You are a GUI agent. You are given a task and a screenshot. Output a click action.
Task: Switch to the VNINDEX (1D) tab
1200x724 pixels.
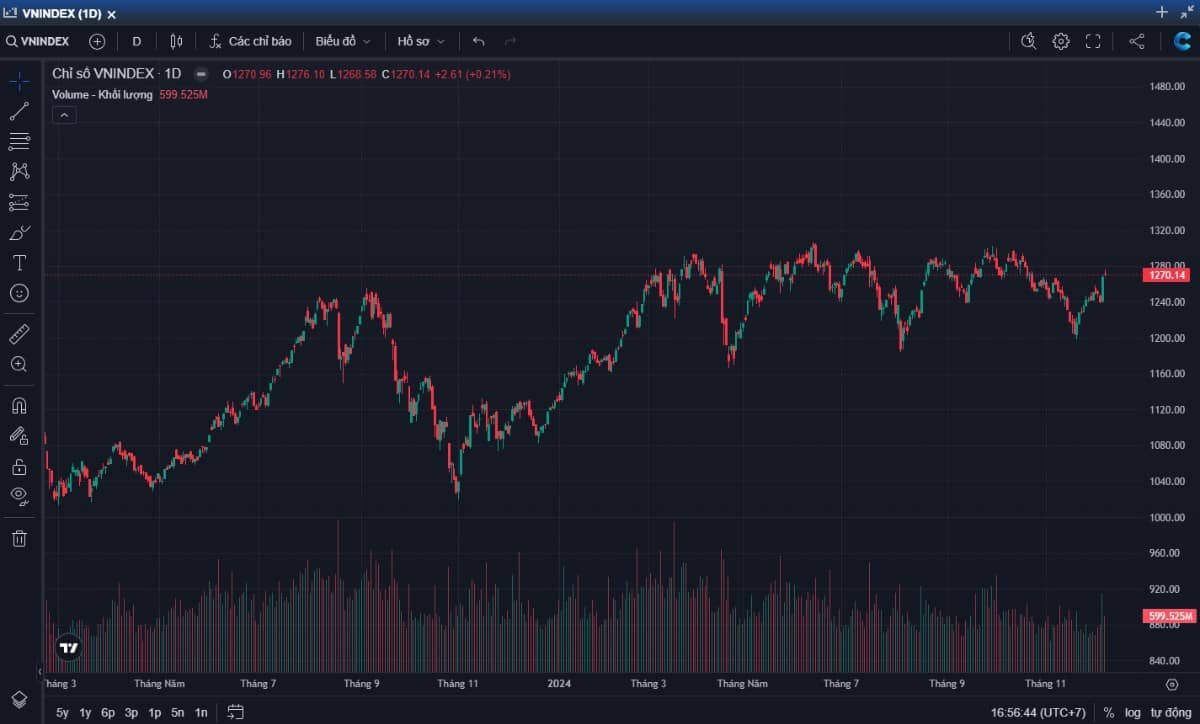coord(61,14)
